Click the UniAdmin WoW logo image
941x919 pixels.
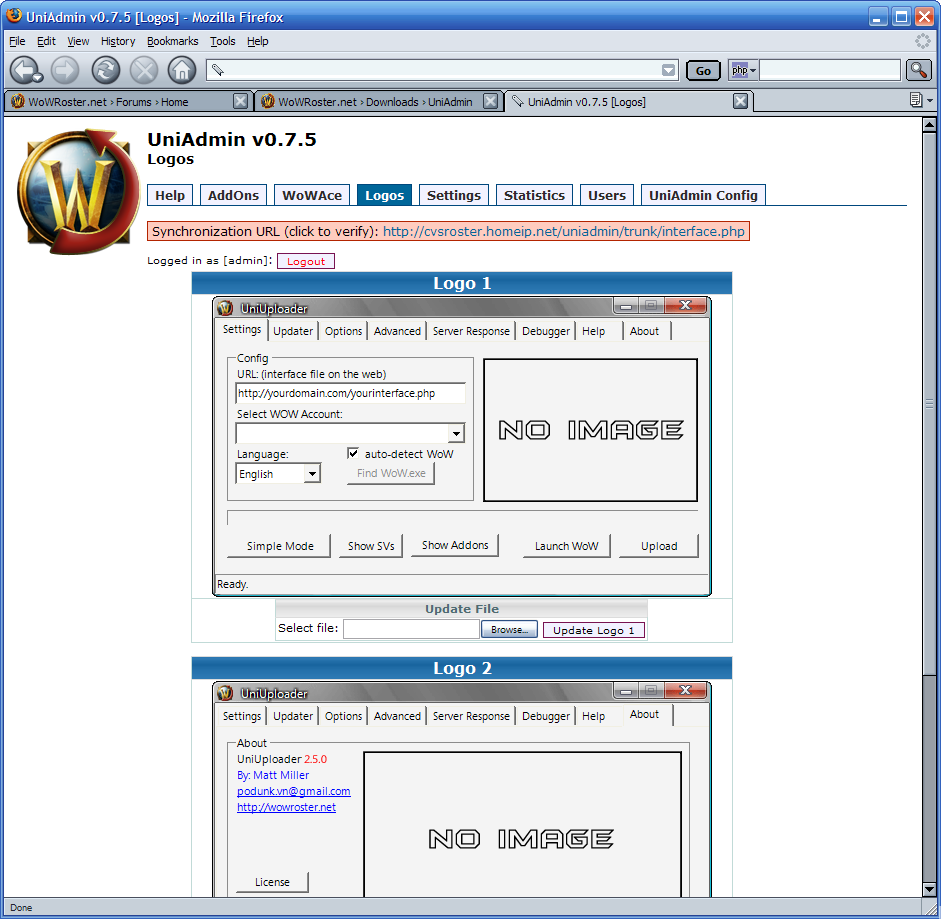tap(77, 192)
